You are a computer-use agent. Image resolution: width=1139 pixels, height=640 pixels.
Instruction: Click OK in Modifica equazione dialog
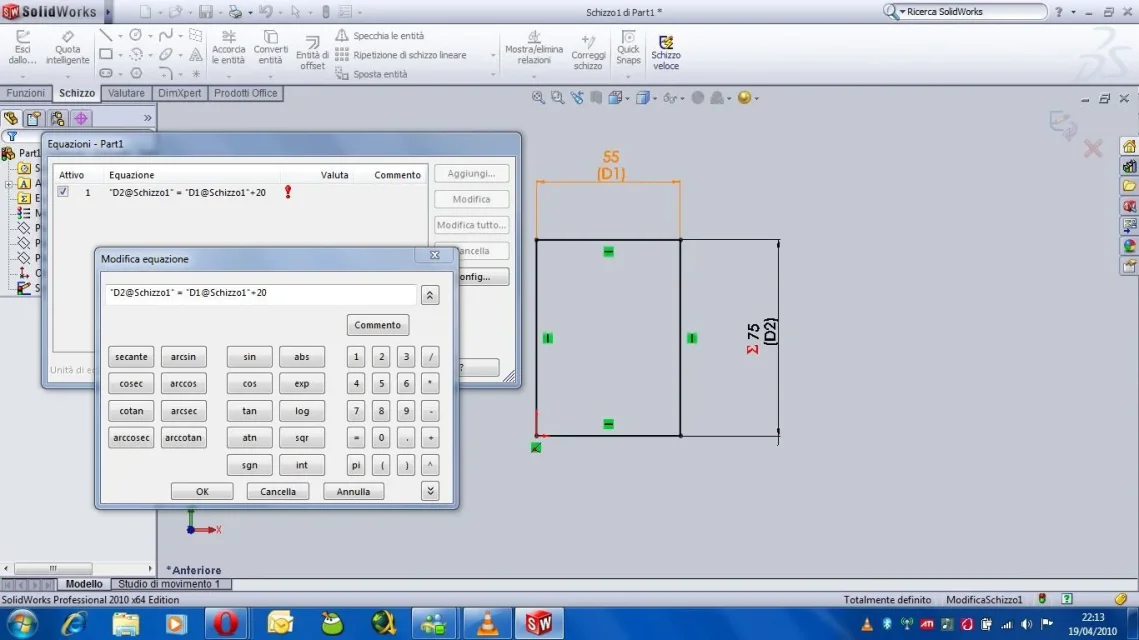pos(202,491)
